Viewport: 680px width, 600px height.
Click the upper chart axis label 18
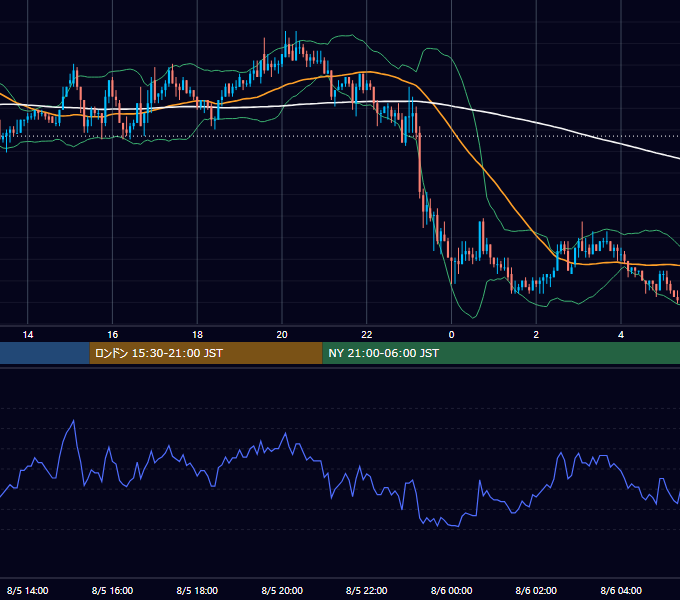click(x=197, y=335)
